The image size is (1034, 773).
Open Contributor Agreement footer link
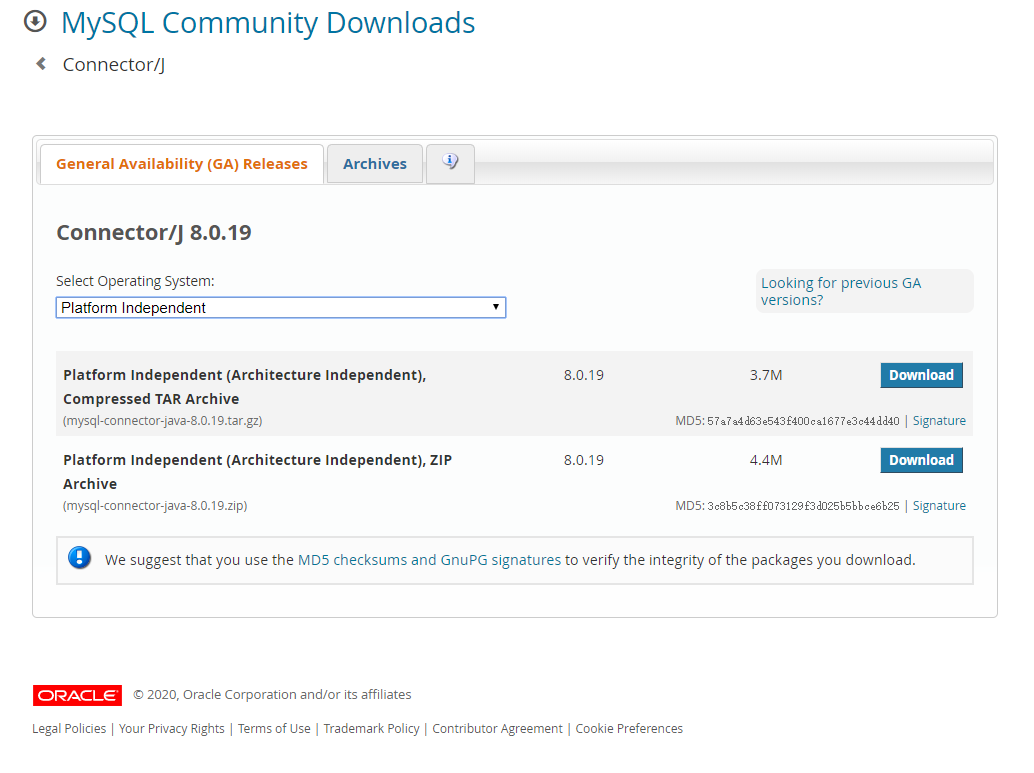(497, 728)
